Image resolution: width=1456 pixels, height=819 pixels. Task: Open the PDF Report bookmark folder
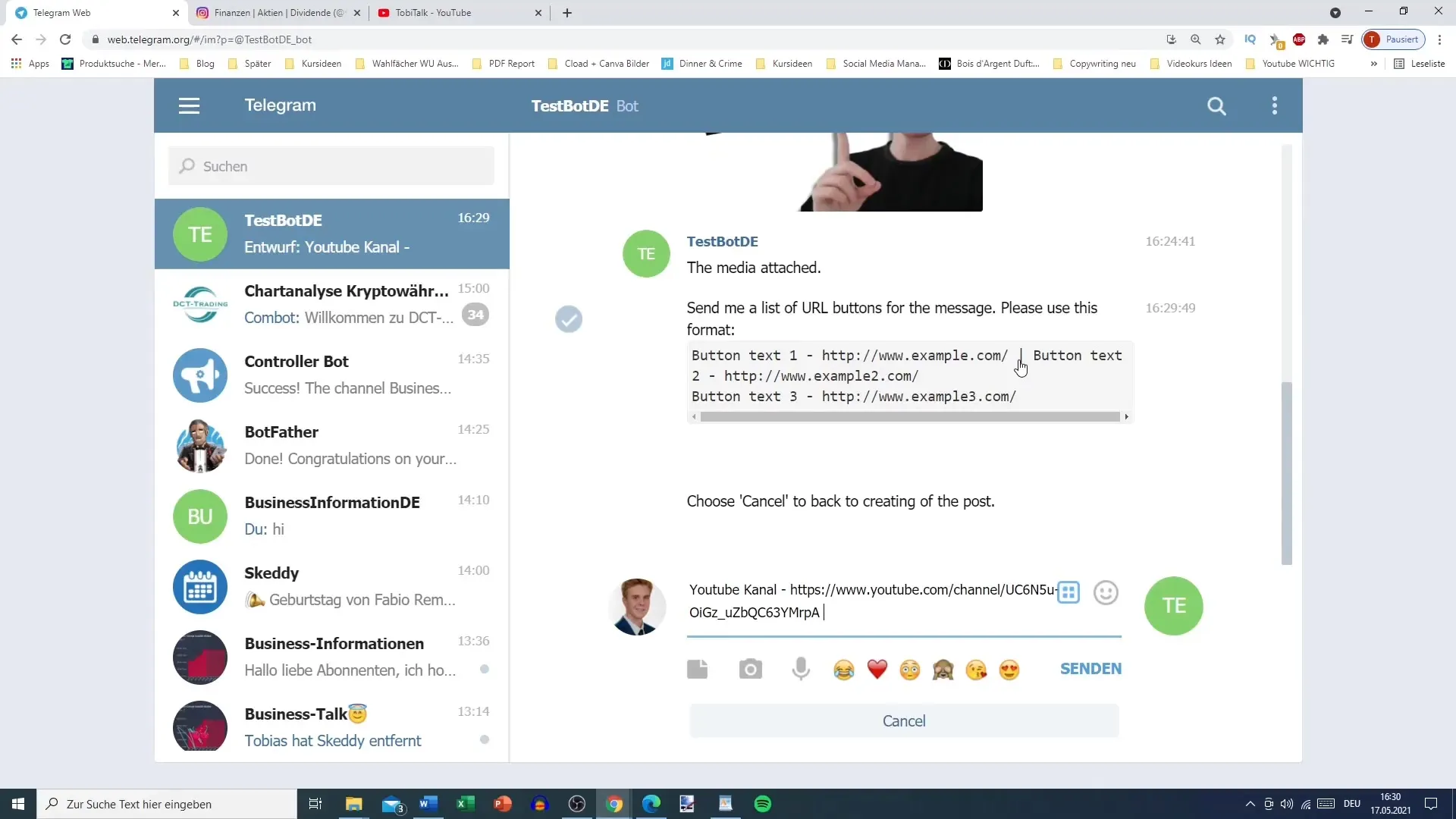504,64
